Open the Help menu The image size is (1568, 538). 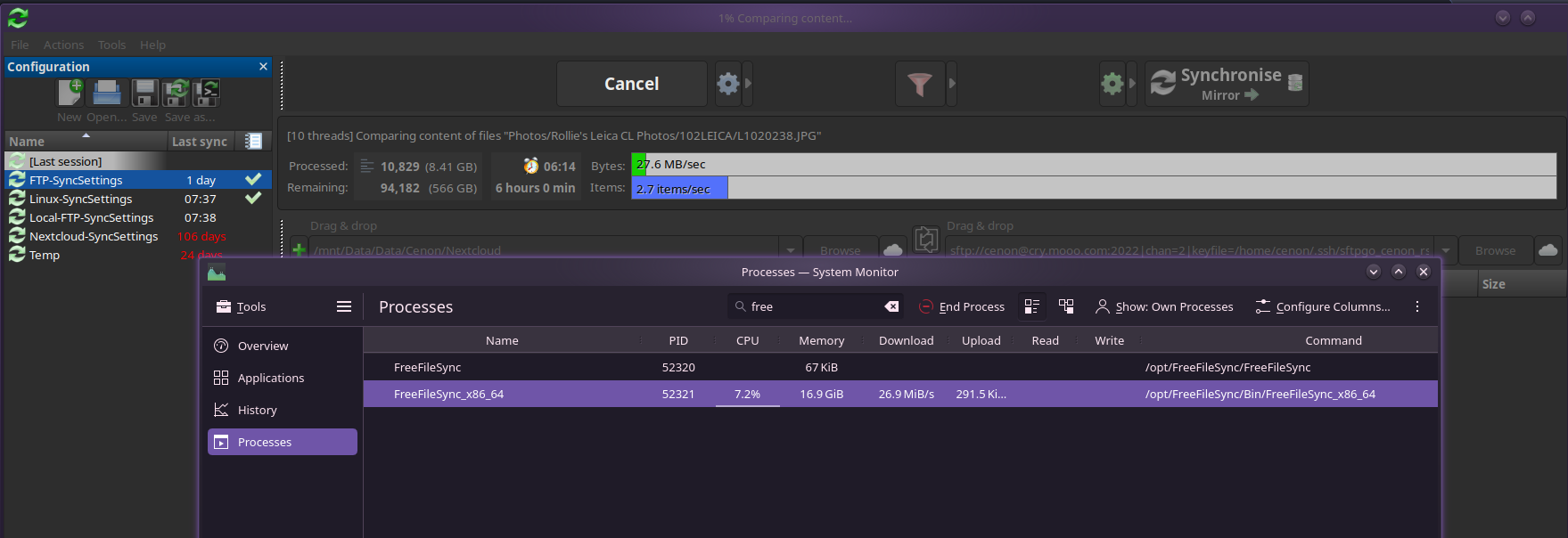coord(152,45)
